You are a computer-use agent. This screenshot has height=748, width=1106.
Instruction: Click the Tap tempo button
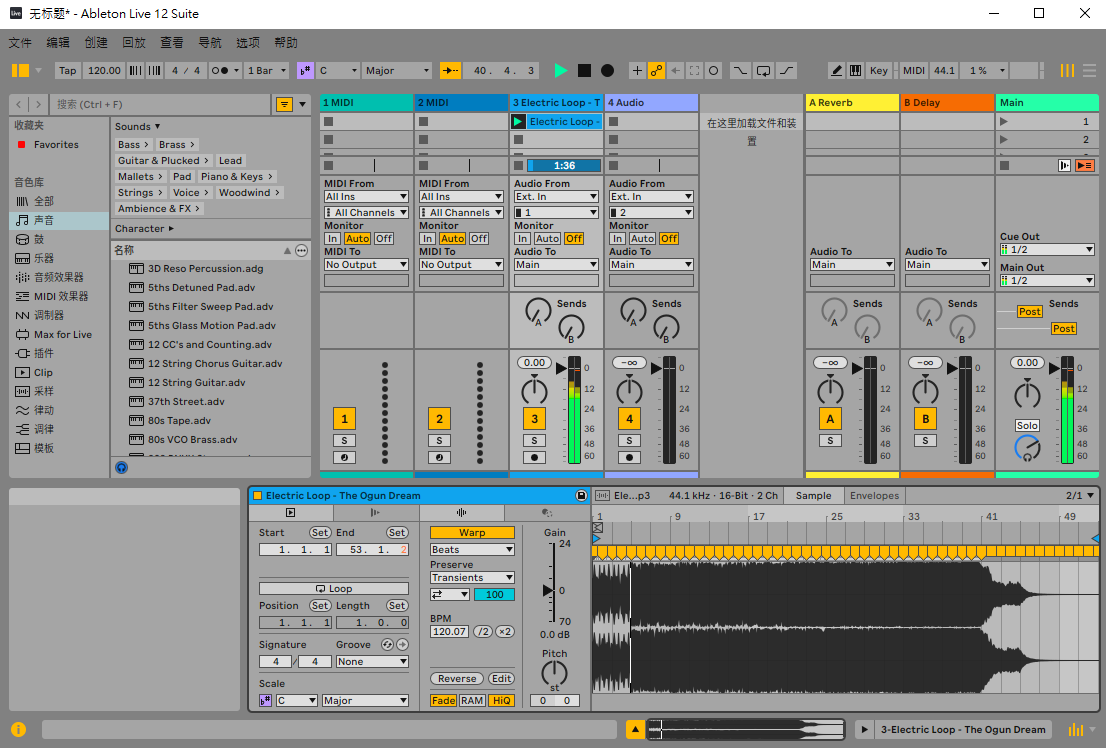tap(68, 71)
